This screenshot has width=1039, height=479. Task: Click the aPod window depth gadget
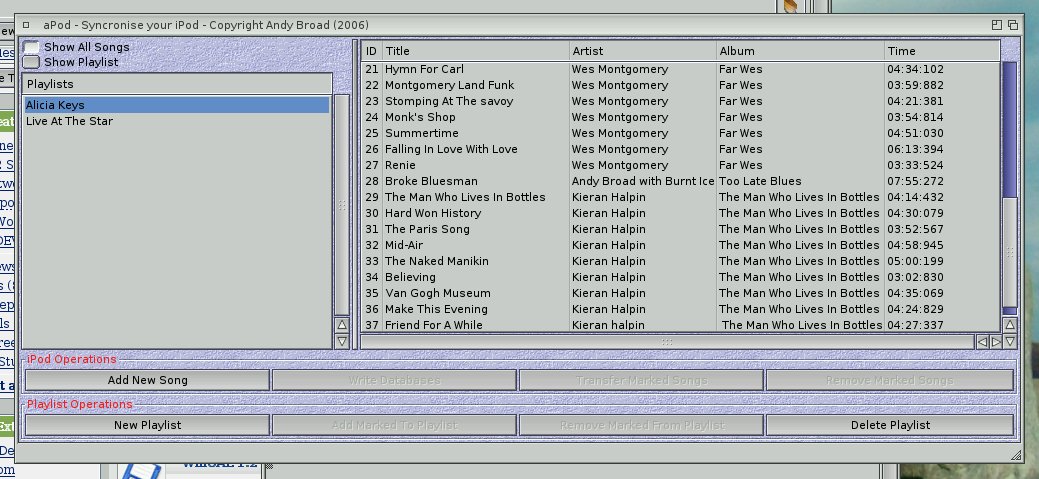click(x=1012, y=24)
